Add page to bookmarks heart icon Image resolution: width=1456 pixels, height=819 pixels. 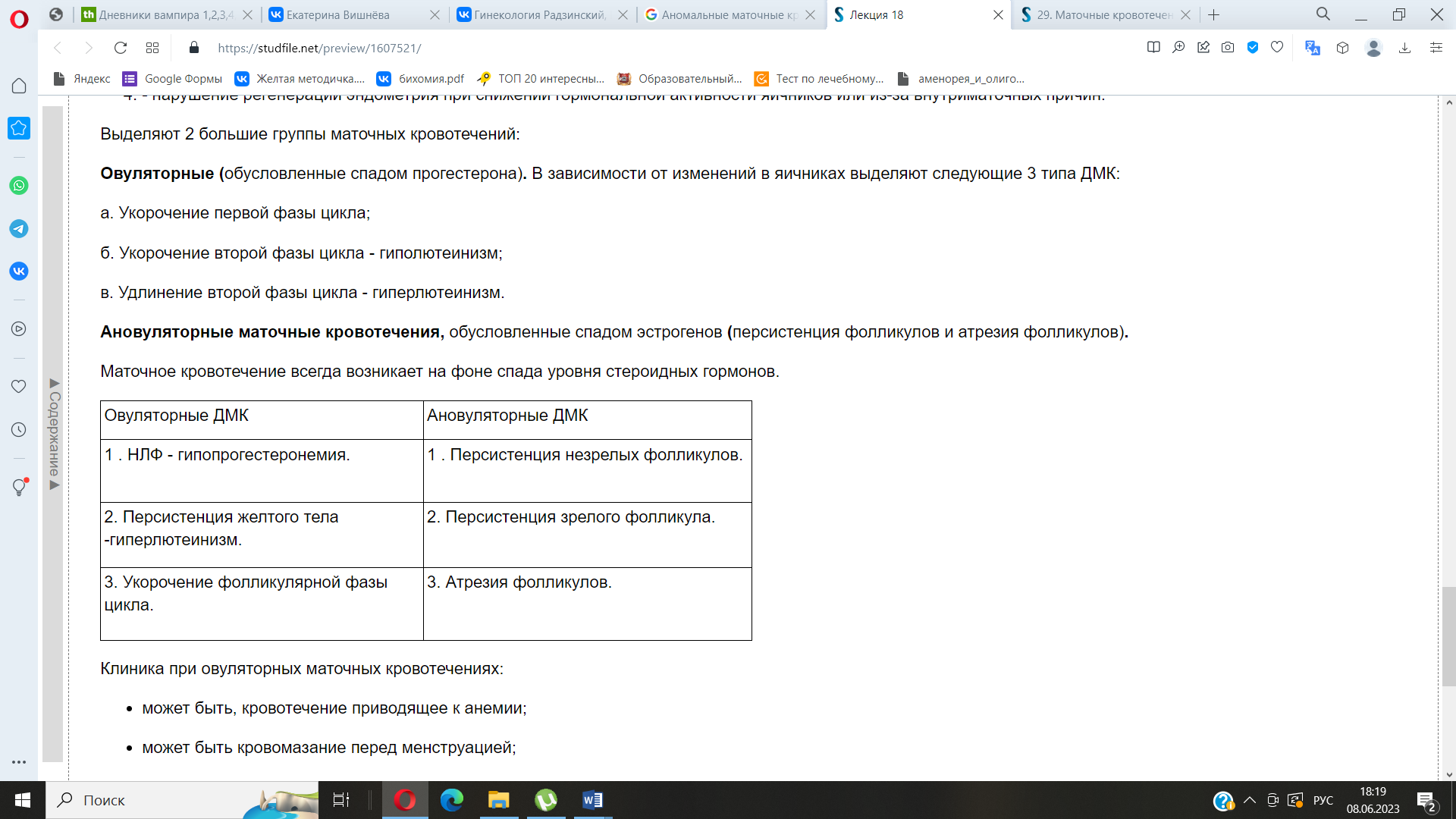(x=1277, y=47)
